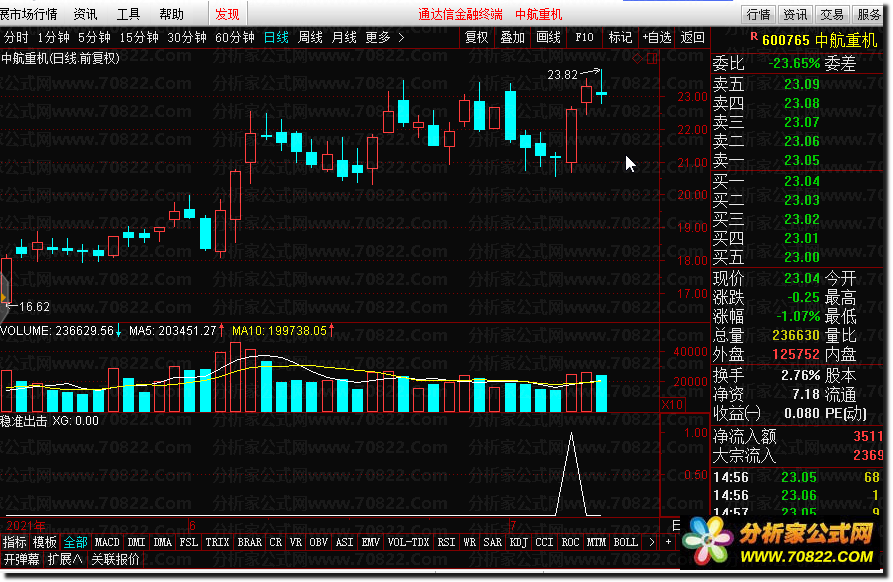Open the 资讯 menu in menu bar
Viewport: 893px width, 582px height.
tap(85, 14)
